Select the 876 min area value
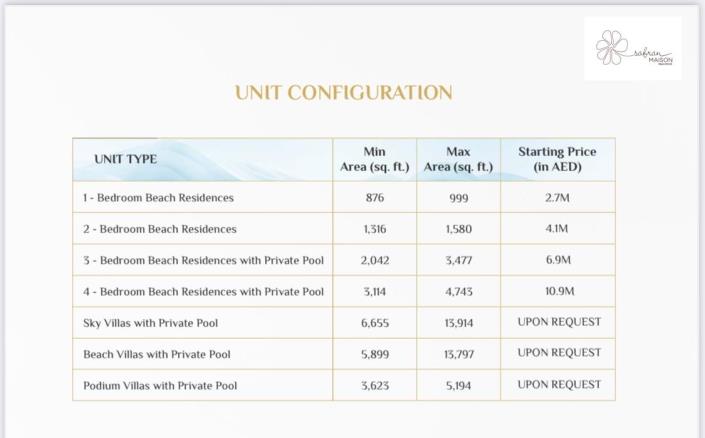Image resolution: width=705 pixels, height=438 pixels. coord(375,198)
